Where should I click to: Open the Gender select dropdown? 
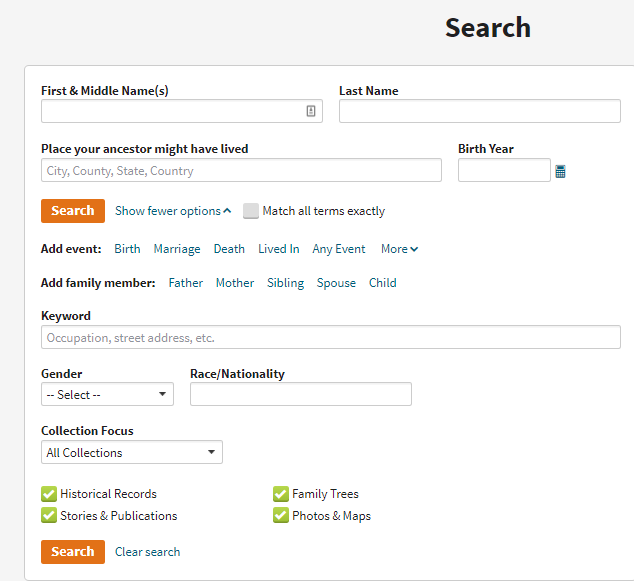point(108,395)
